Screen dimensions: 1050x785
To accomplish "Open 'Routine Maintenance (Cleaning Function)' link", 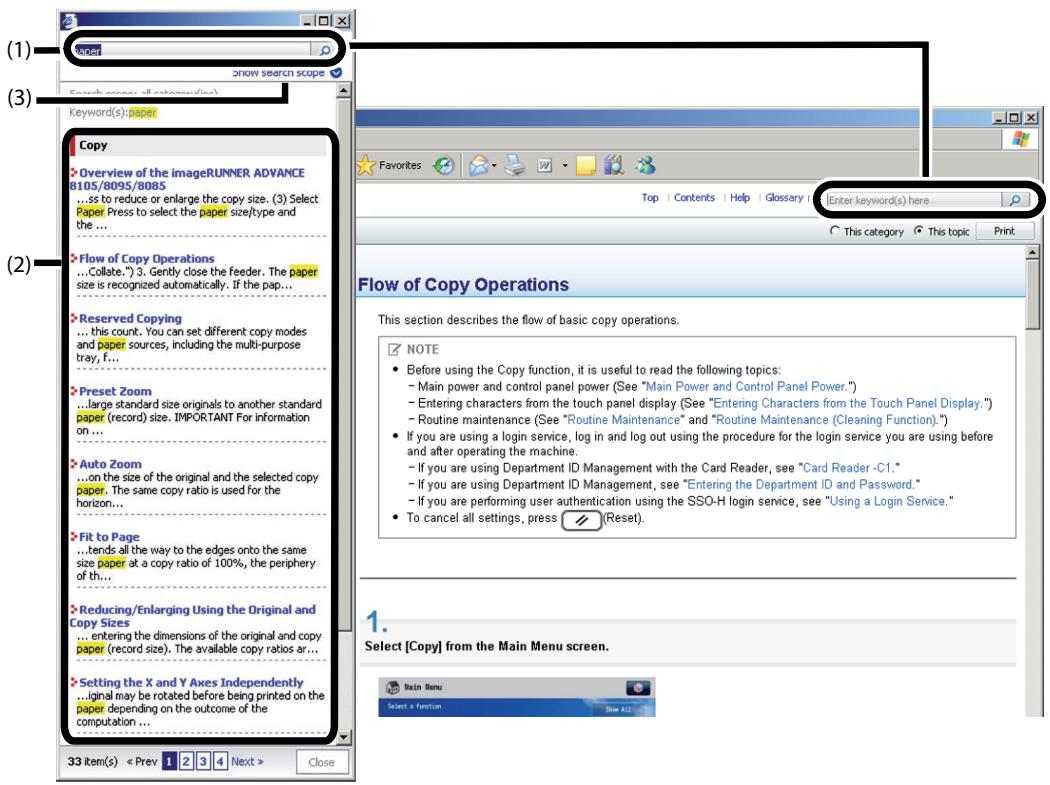I will [828, 420].
